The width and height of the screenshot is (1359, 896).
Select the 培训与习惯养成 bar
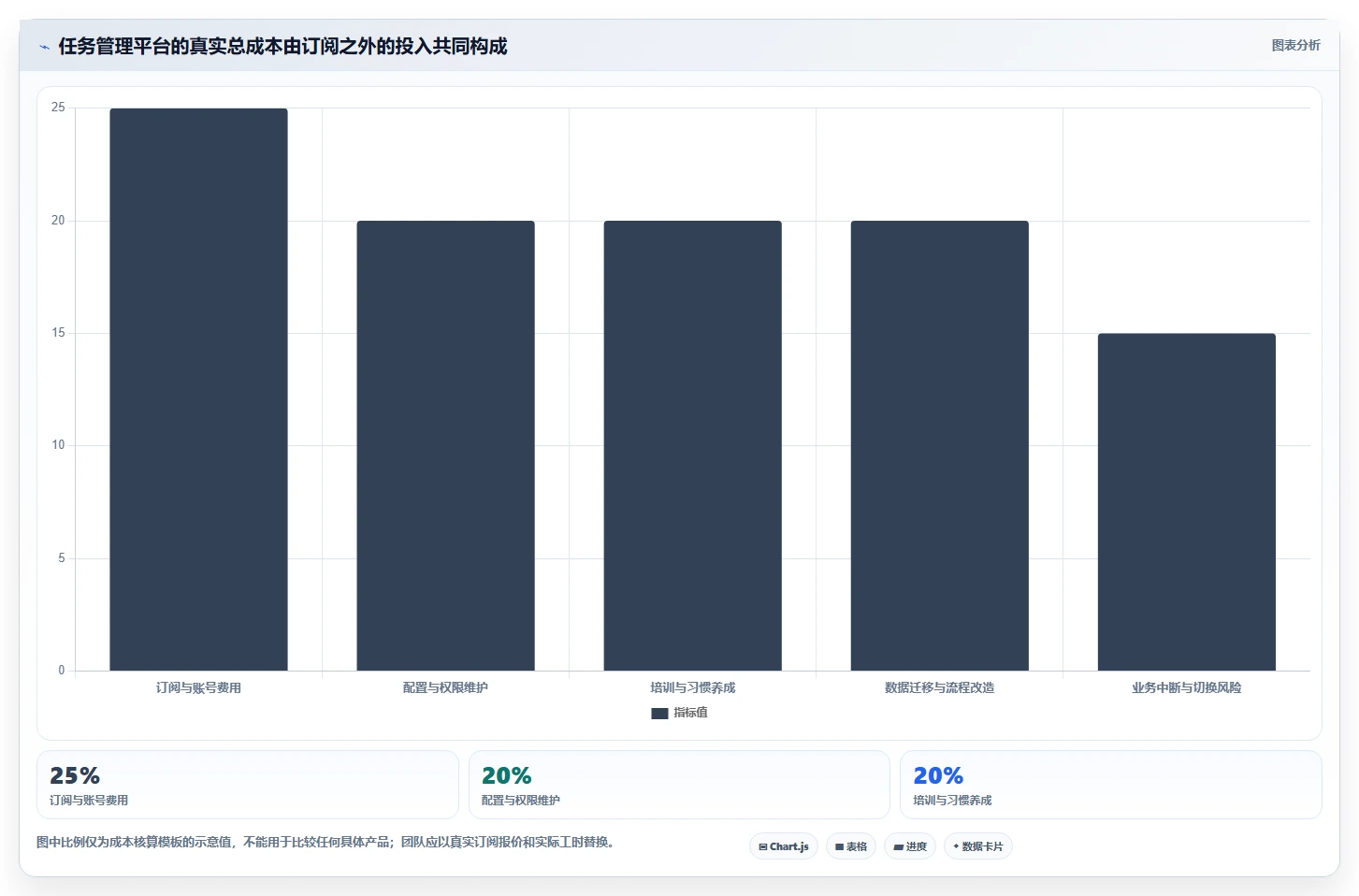tap(692, 445)
